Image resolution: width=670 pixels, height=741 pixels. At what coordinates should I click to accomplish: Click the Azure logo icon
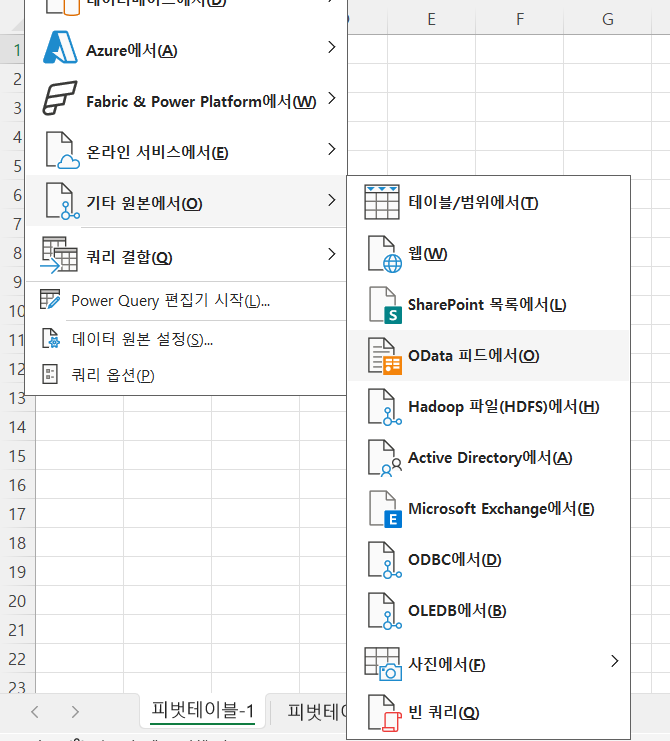point(60,47)
